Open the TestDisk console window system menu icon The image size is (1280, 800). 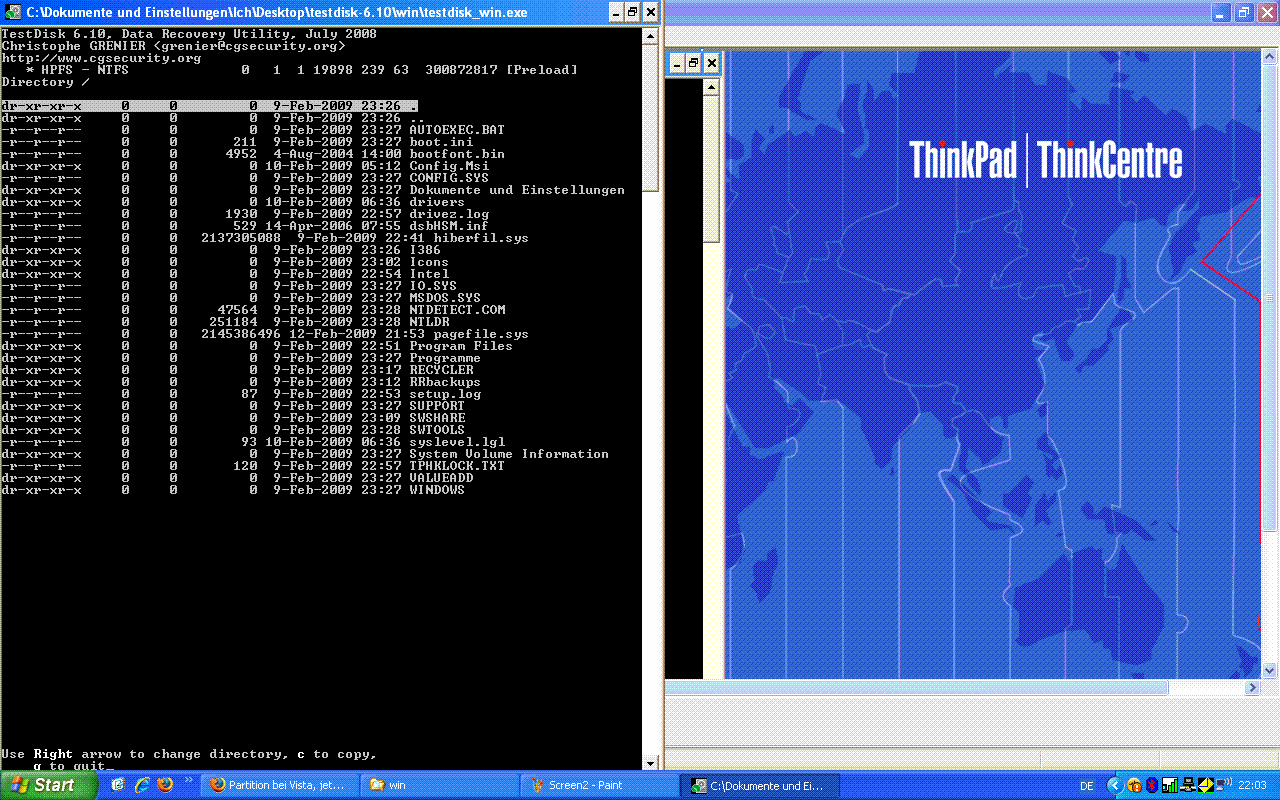(x=12, y=12)
